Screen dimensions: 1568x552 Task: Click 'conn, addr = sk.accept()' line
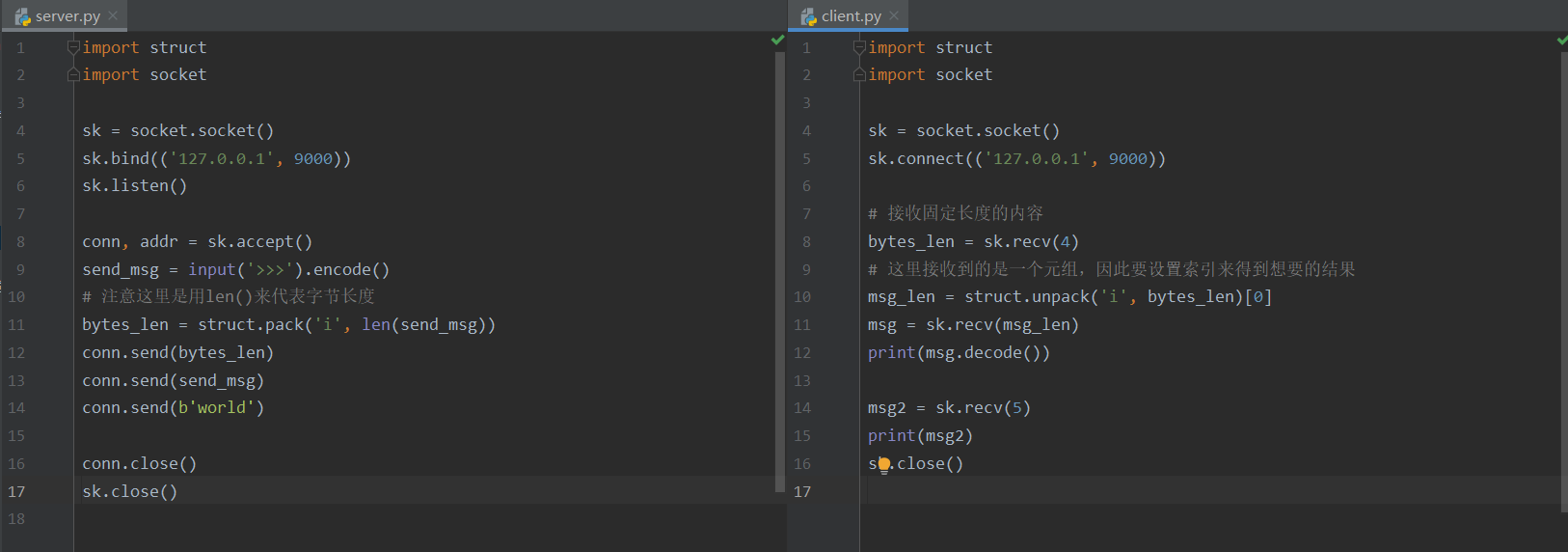click(x=197, y=241)
